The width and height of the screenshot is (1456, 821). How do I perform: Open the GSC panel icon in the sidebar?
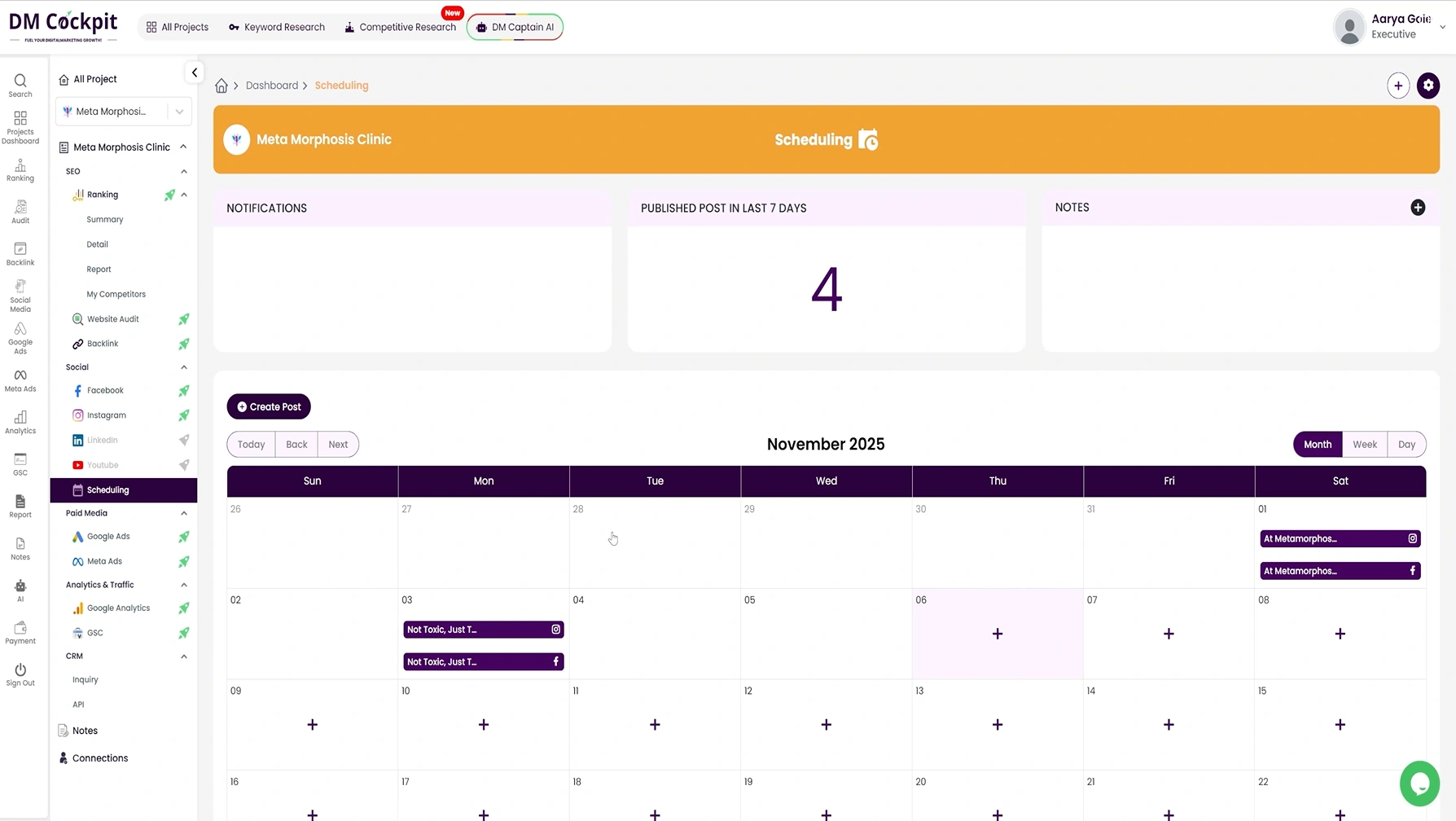tap(20, 461)
